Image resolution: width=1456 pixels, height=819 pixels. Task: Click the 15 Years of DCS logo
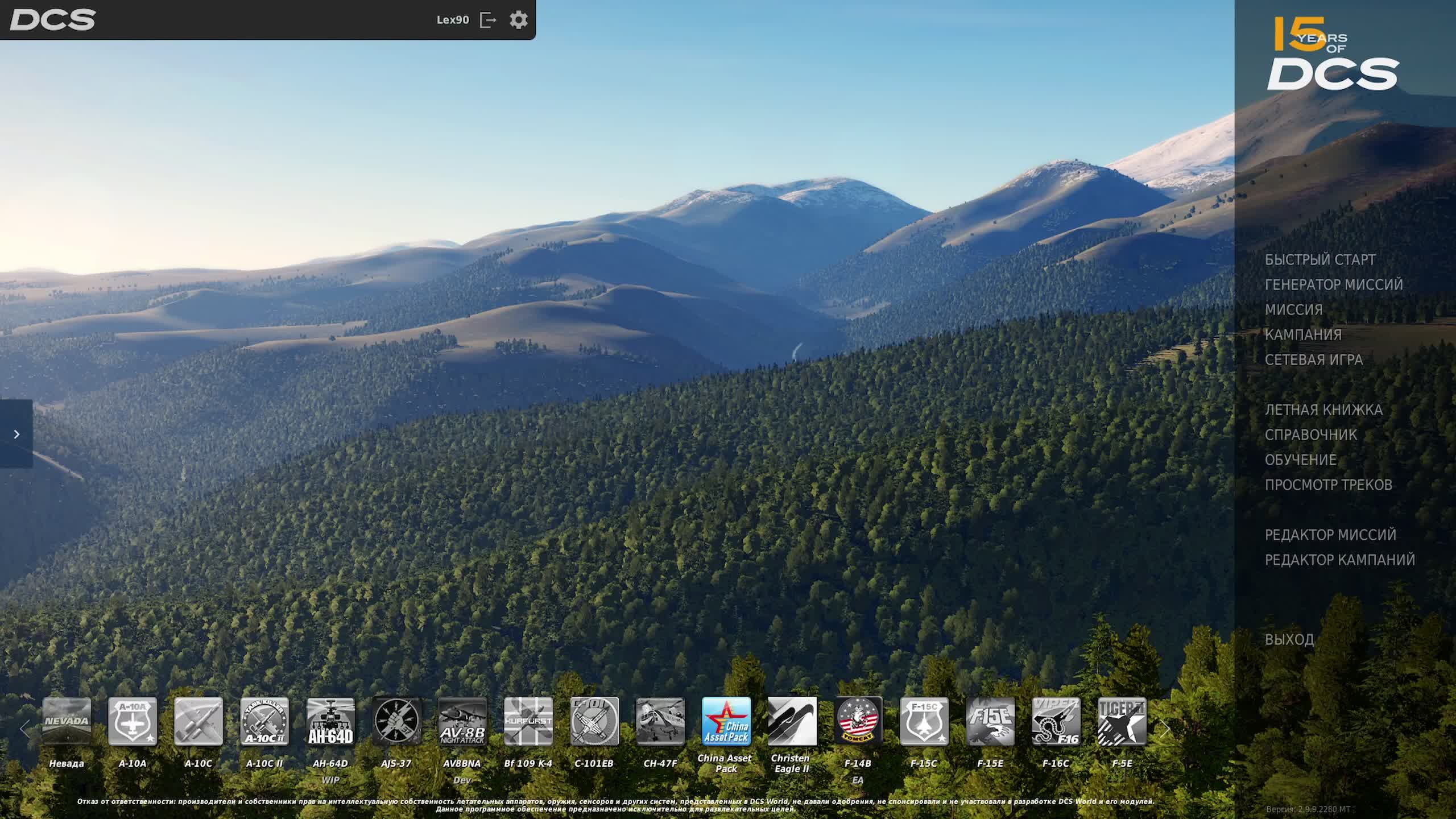coord(1332,54)
